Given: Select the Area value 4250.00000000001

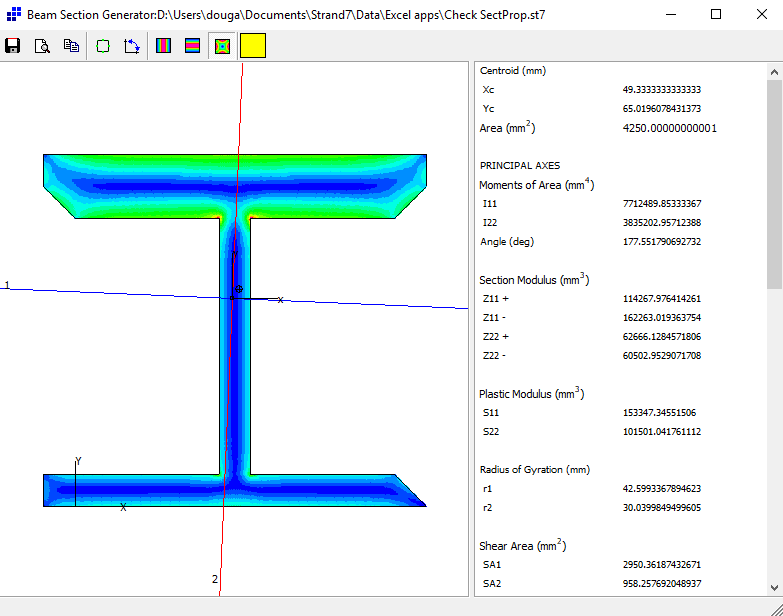Looking at the screenshot, I should (669, 128).
